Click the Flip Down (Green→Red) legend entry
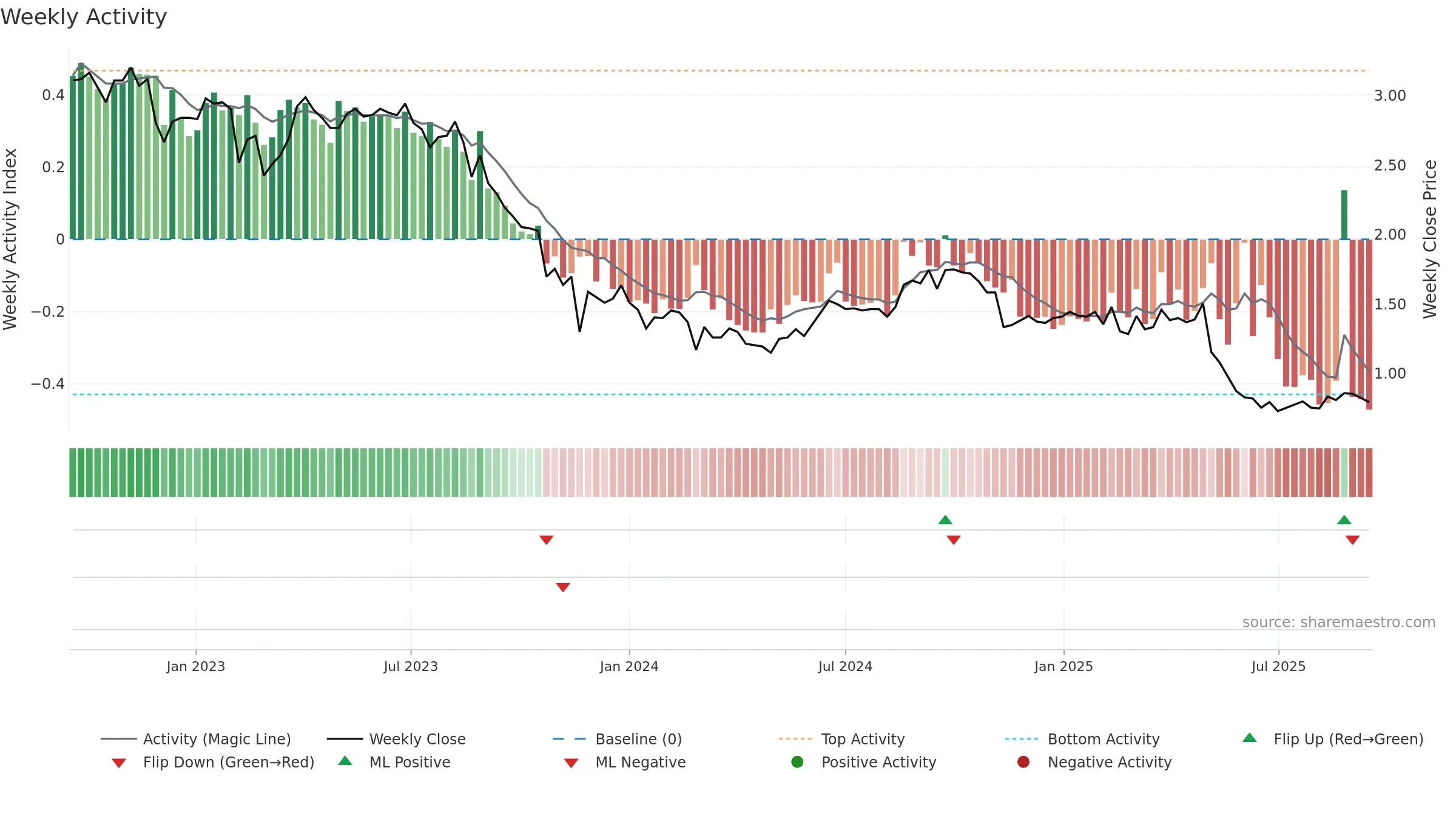Image resolution: width=1456 pixels, height=819 pixels. [213, 762]
